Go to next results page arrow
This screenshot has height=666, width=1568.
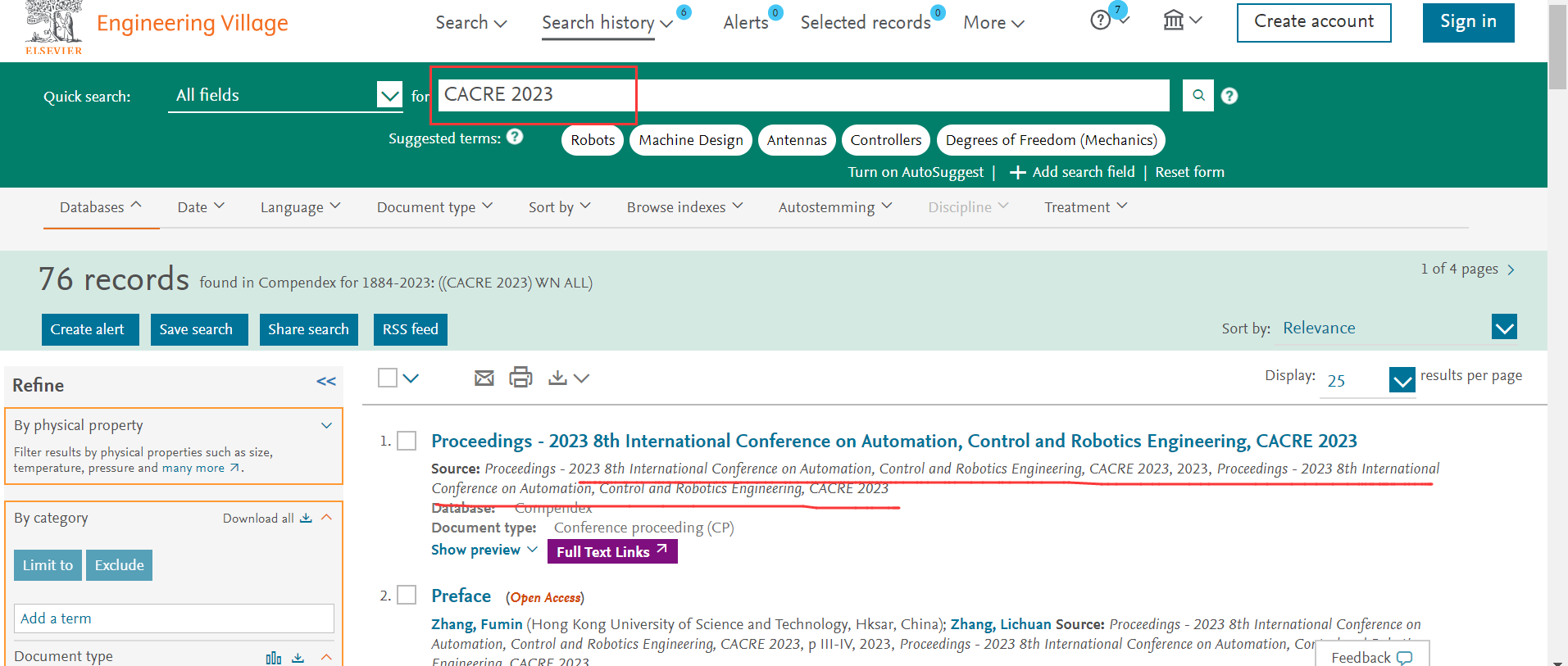point(1511,270)
